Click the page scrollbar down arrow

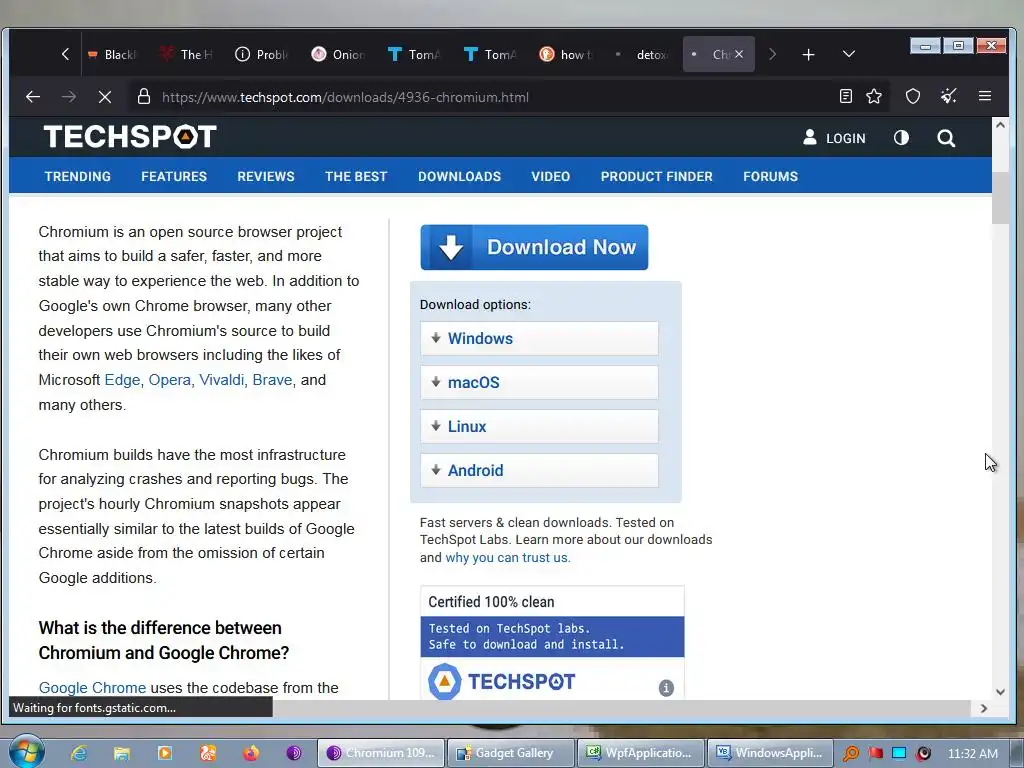pyautogui.click(x=1000, y=692)
